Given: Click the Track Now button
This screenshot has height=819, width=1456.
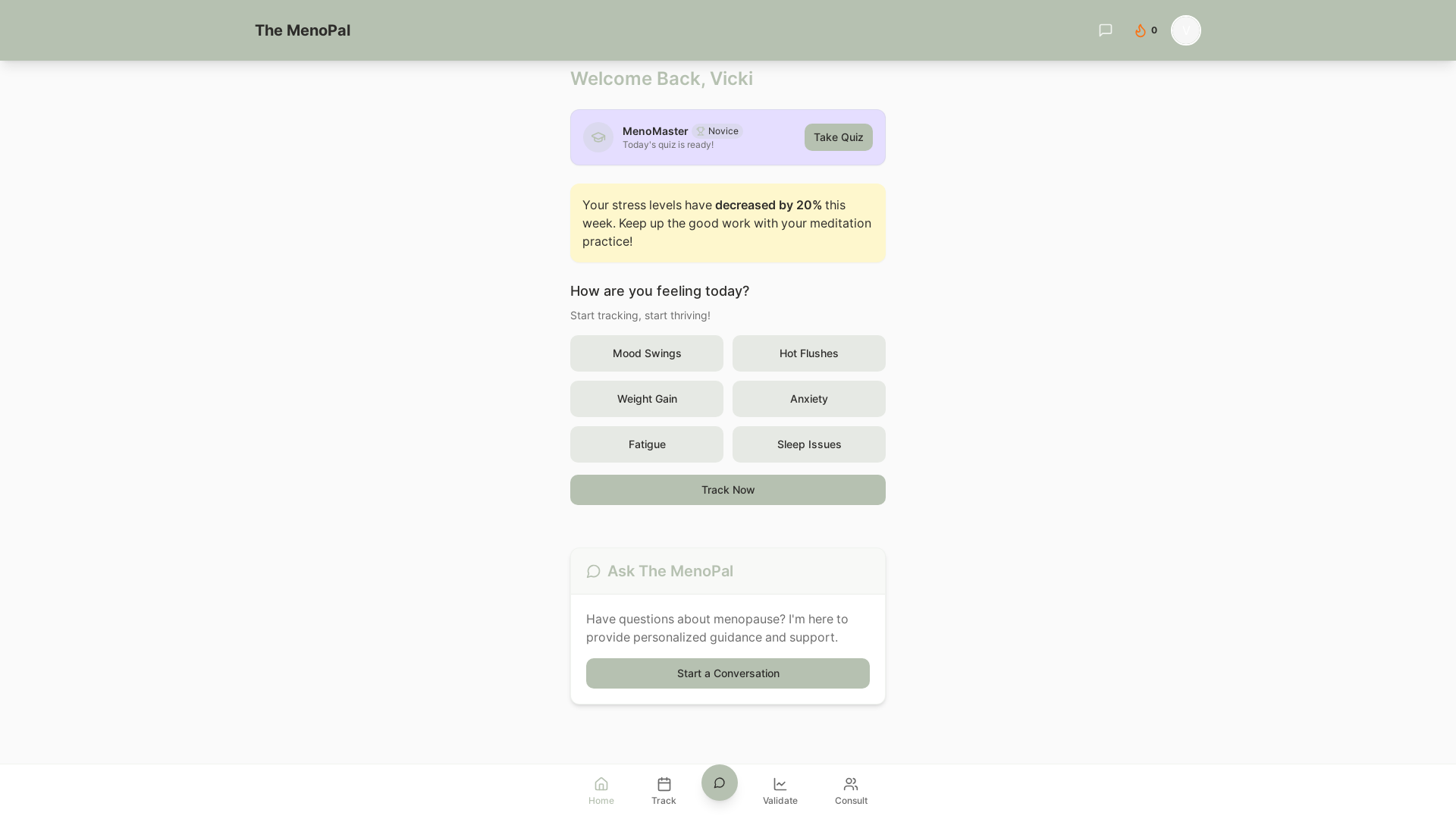Looking at the screenshot, I should tap(727, 490).
